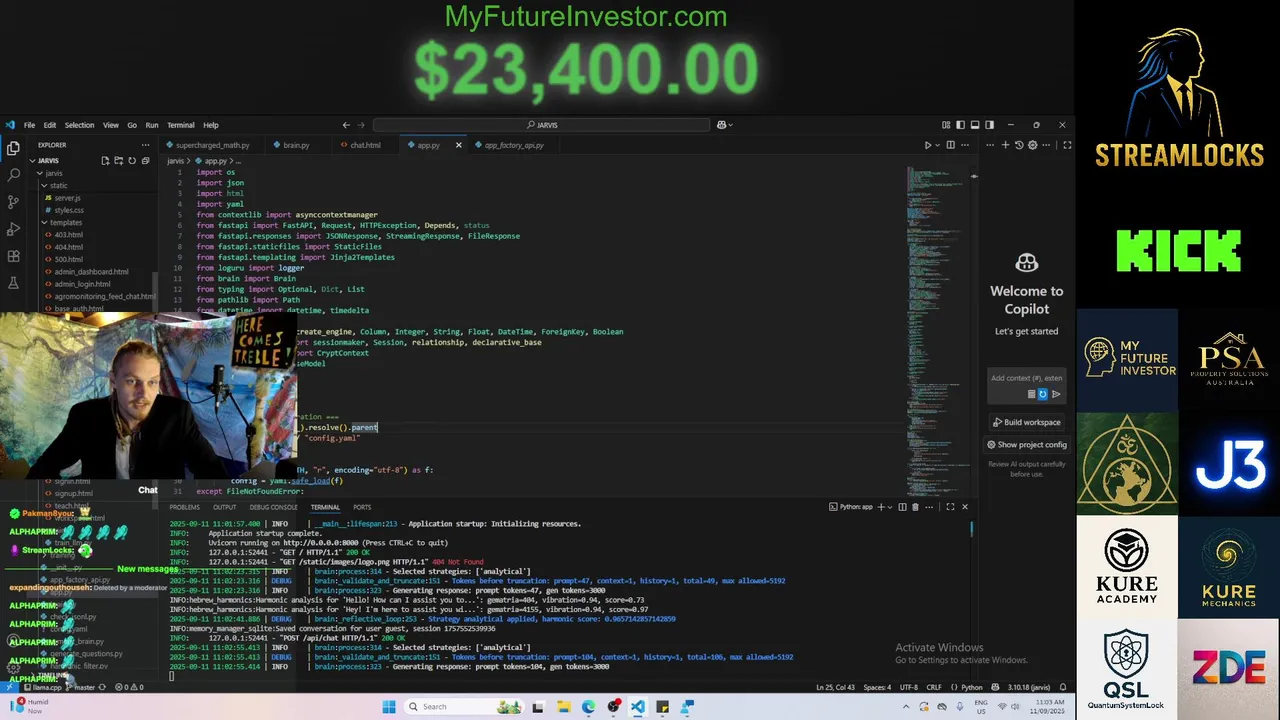Toggle the primary side bar
Viewport: 1280px width, 720px height.
[961, 125]
